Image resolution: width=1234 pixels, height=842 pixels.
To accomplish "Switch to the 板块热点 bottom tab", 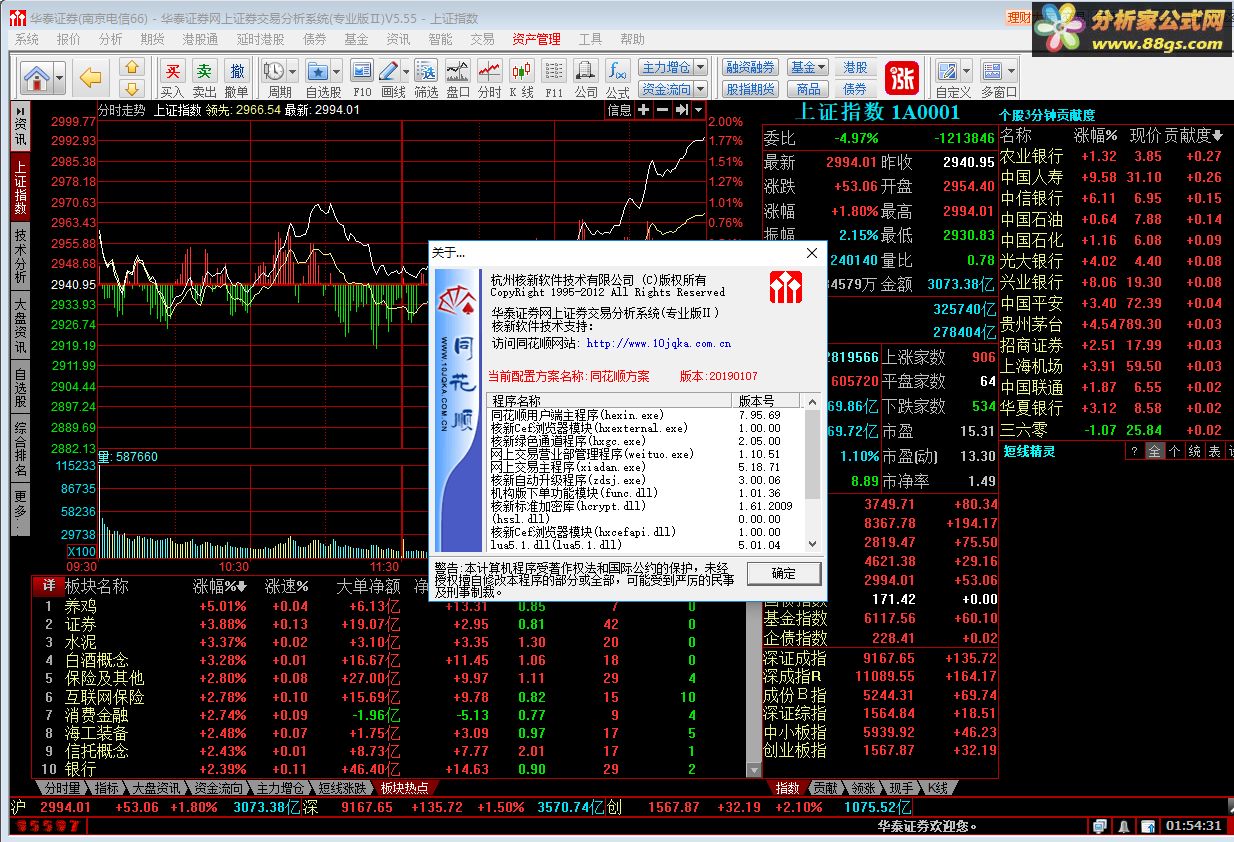I will (x=404, y=788).
